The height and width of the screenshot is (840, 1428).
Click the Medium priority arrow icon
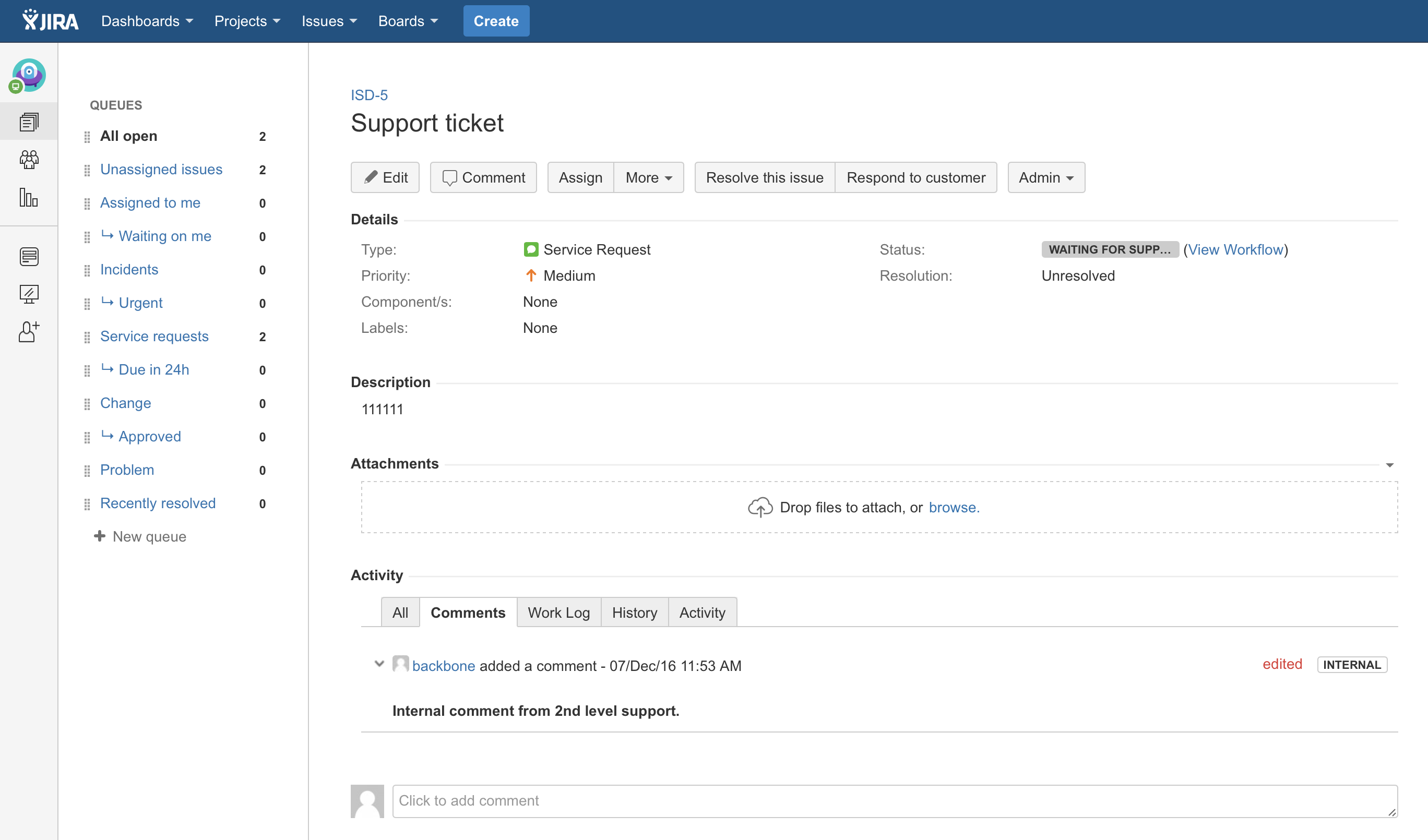pyautogui.click(x=531, y=276)
